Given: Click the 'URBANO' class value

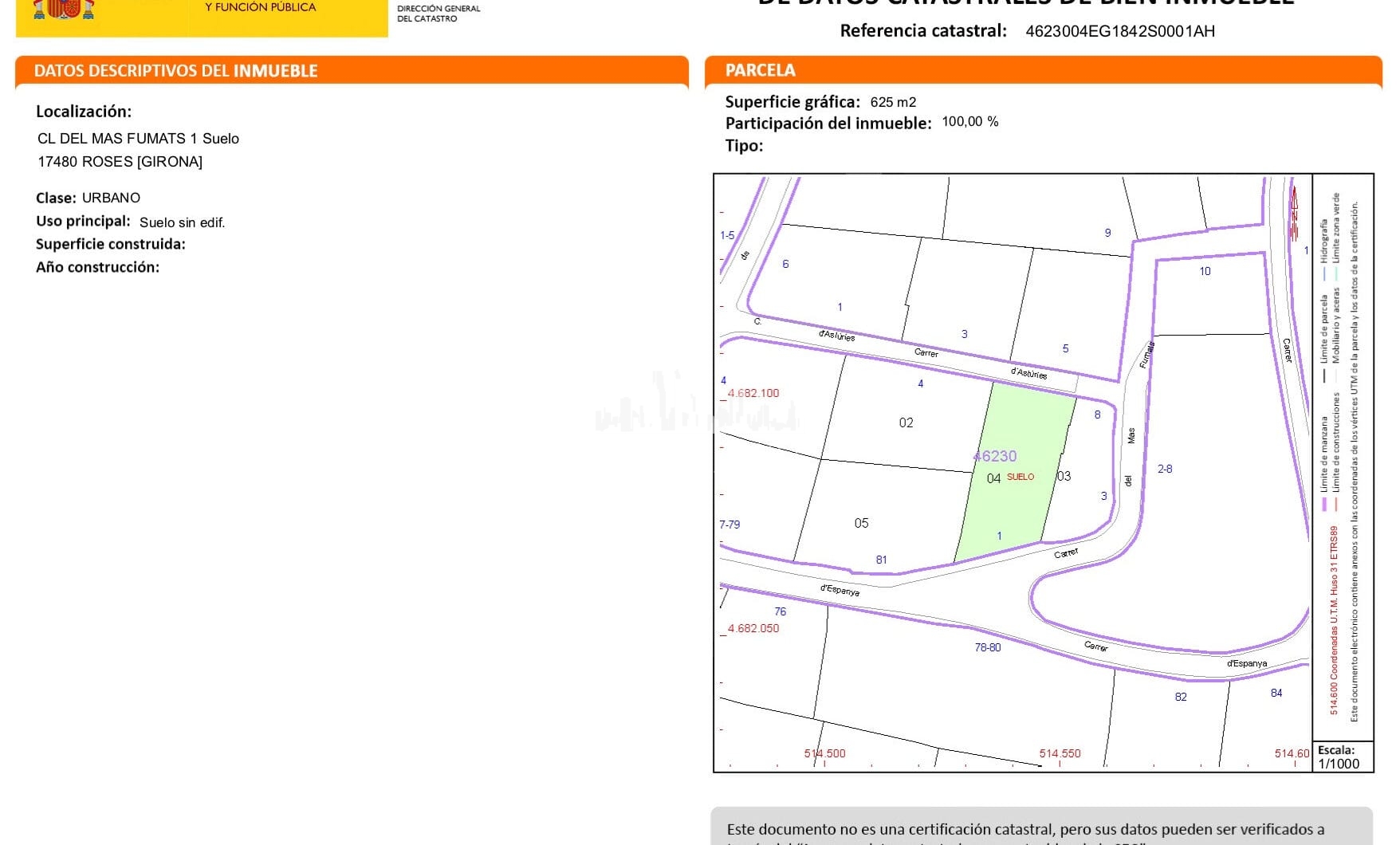Looking at the screenshot, I should click(x=111, y=198).
